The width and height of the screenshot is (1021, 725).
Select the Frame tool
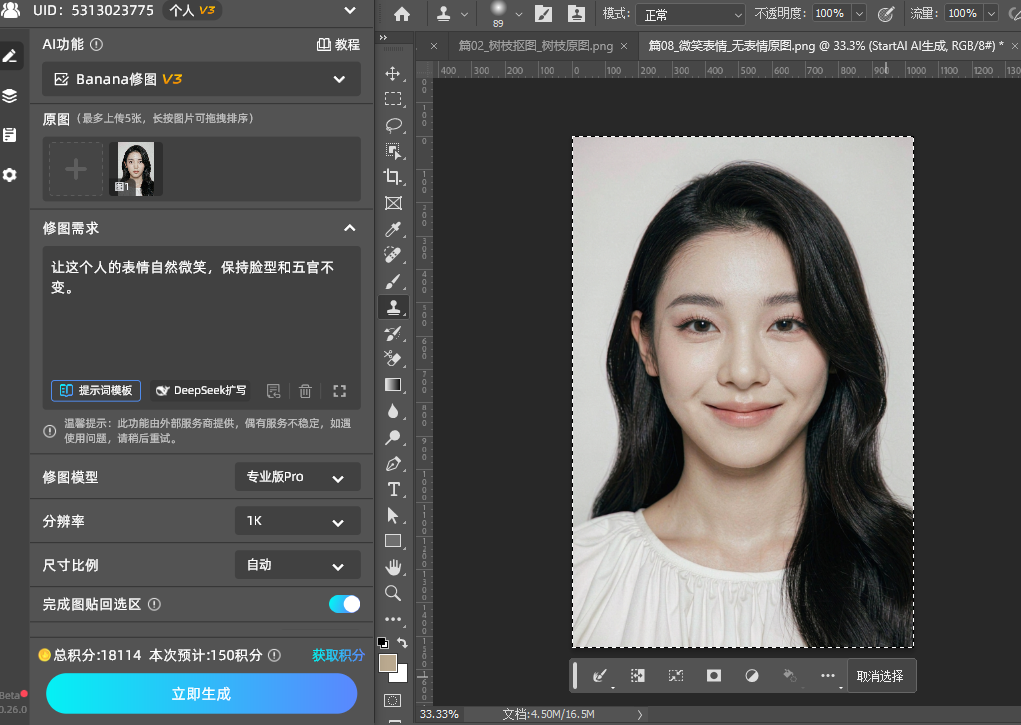[x=393, y=203]
